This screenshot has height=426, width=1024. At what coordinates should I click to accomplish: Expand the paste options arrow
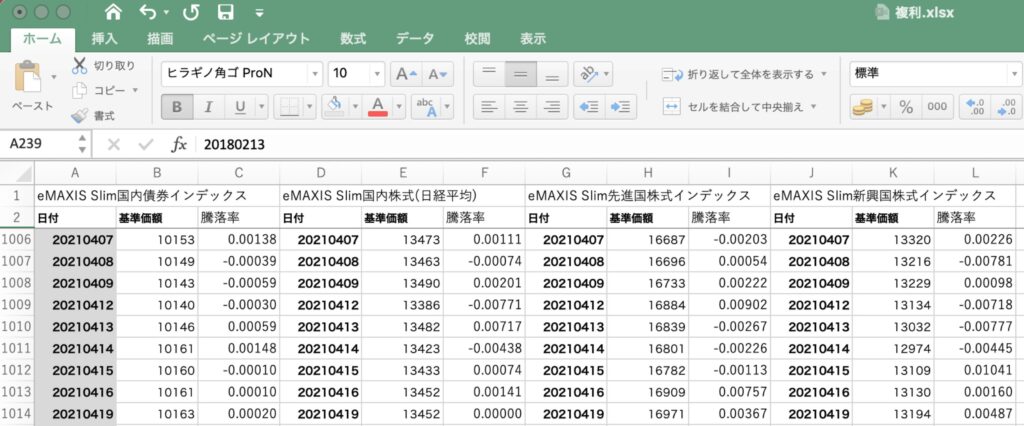tap(54, 77)
